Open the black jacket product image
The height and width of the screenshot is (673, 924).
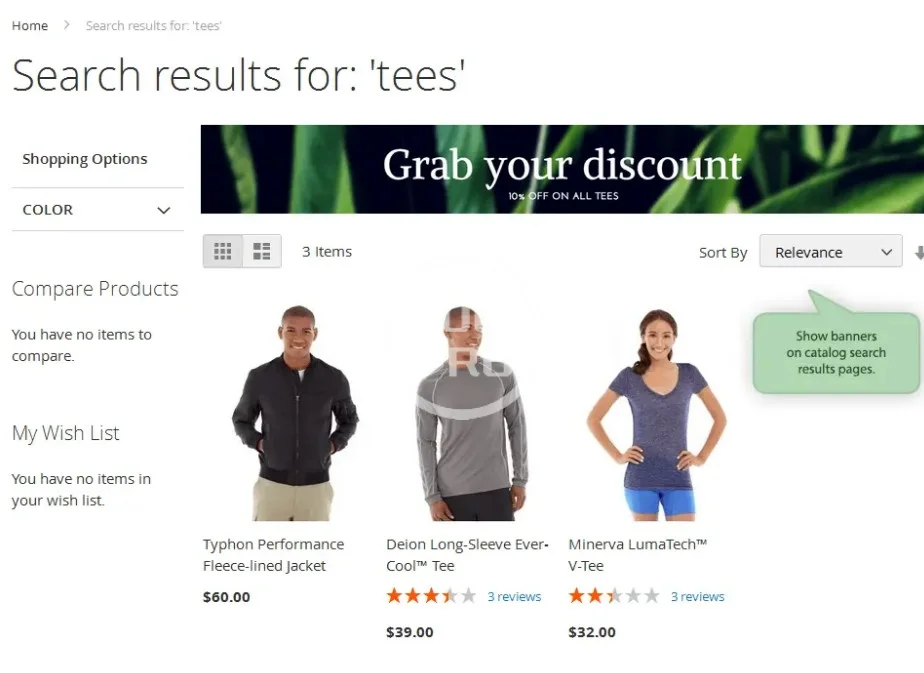coord(295,413)
